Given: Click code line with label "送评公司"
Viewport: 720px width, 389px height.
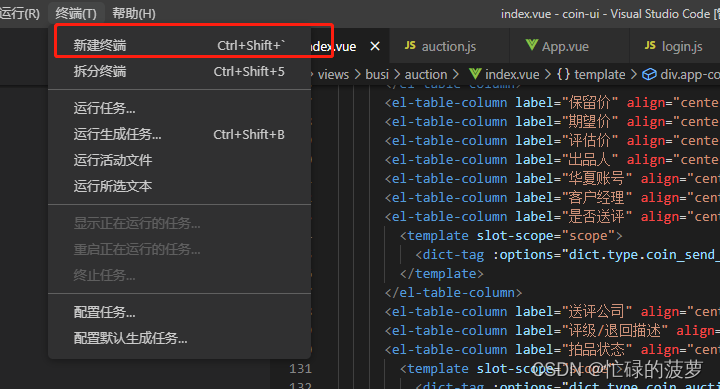Looking at the screenshot, I should pos(552,312).
